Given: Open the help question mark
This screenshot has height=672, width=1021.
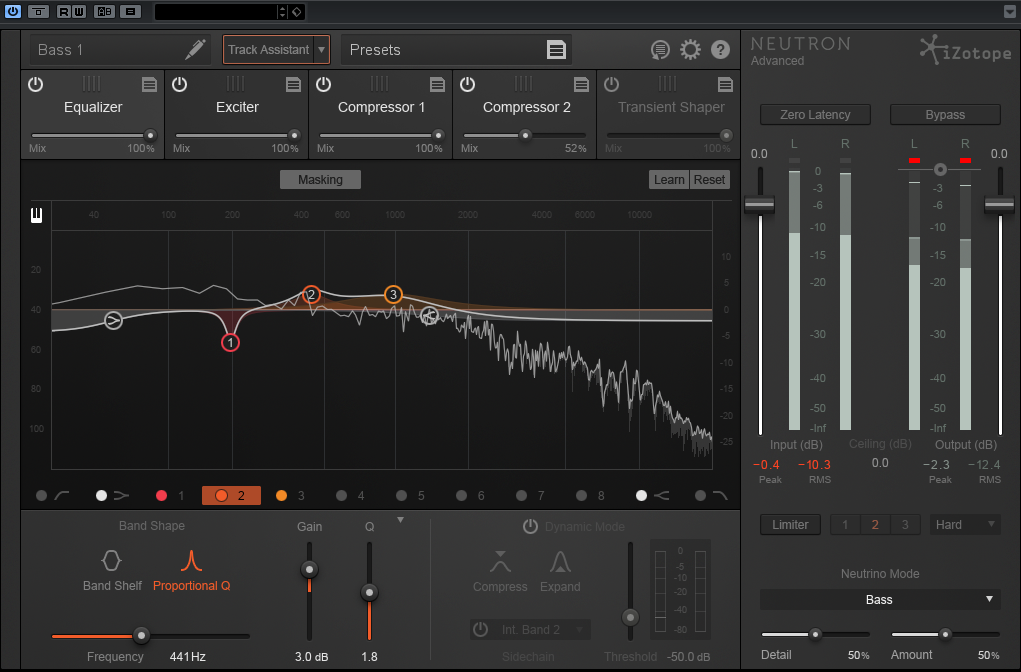Looking at the screenshot, I should 720,49.
